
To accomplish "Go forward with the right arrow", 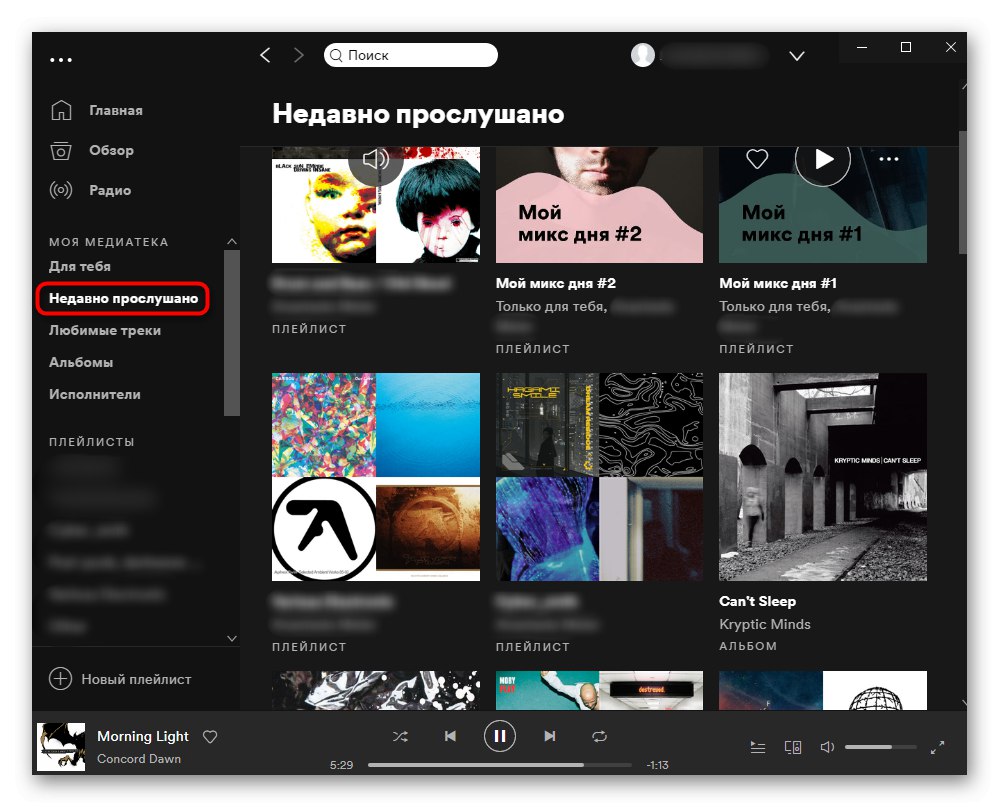I will tap(298, 55).
